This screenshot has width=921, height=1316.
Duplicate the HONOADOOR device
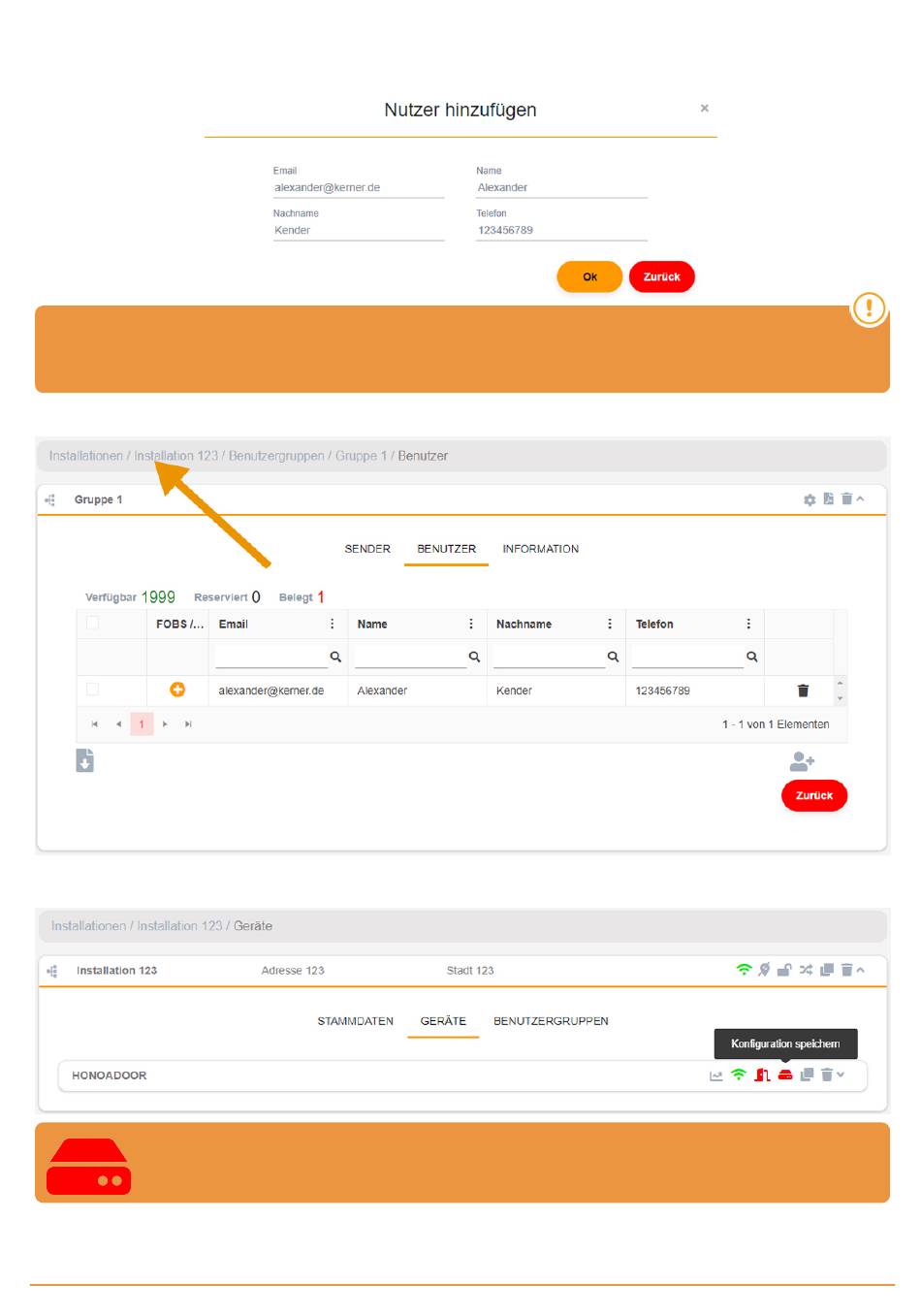[x=807, y=1075]
